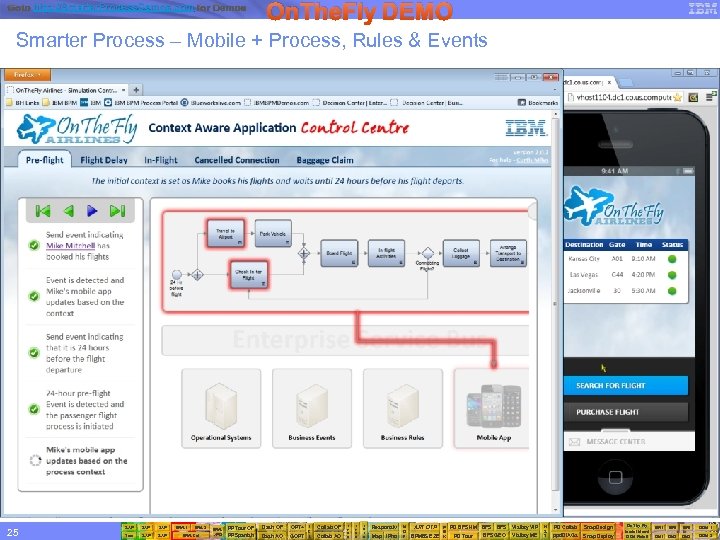Open the IBMBPMDemos.com bookmark
Viewport: 720px width, 540px height.
277,103
